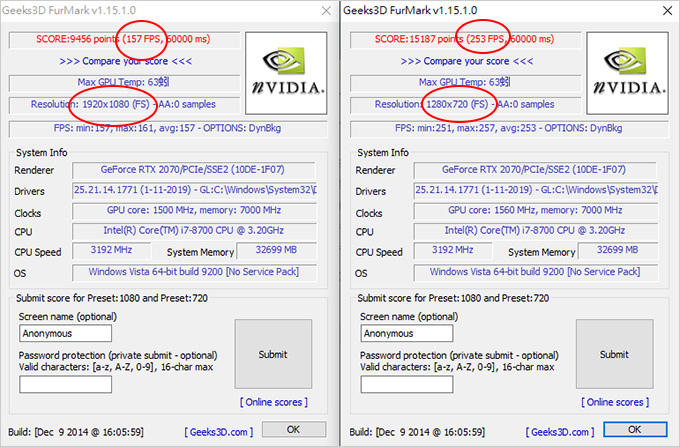Click the Build Dec 9 2014 text, left window
The height and width of the screenshot is (447, 680).
[76, 432]
